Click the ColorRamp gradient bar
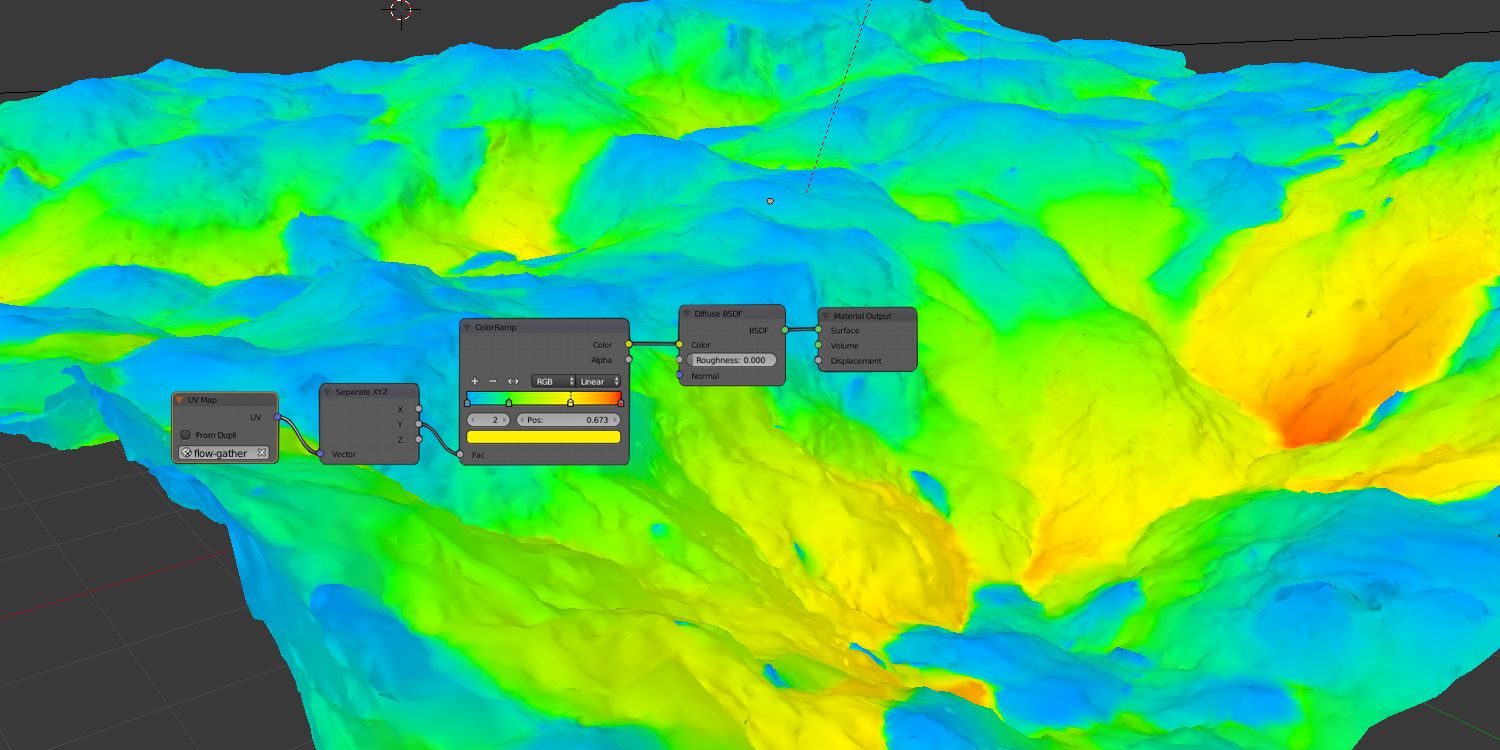 coord(544,398)
